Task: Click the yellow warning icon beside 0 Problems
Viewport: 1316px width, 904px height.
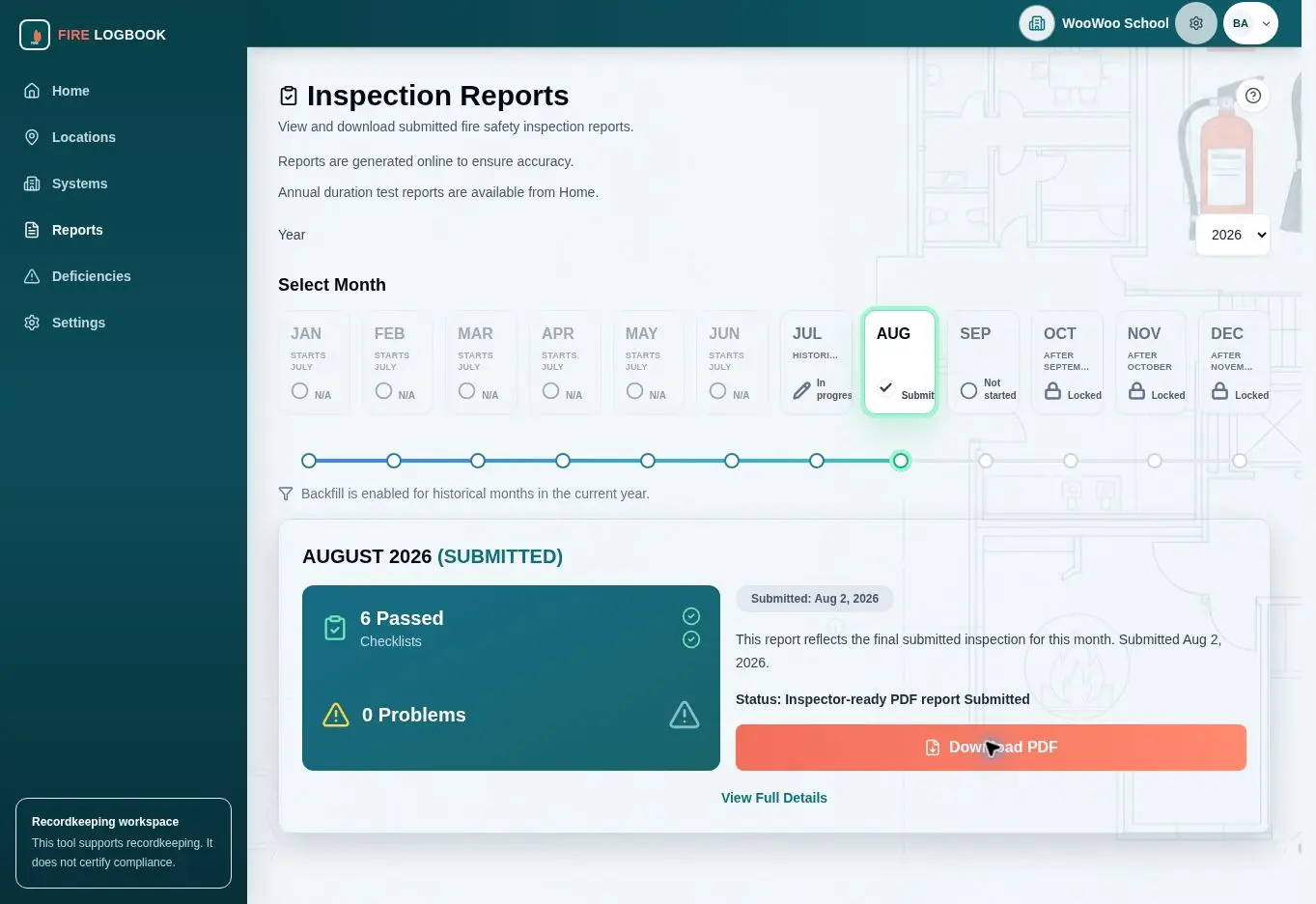Action: click(336, 715)
